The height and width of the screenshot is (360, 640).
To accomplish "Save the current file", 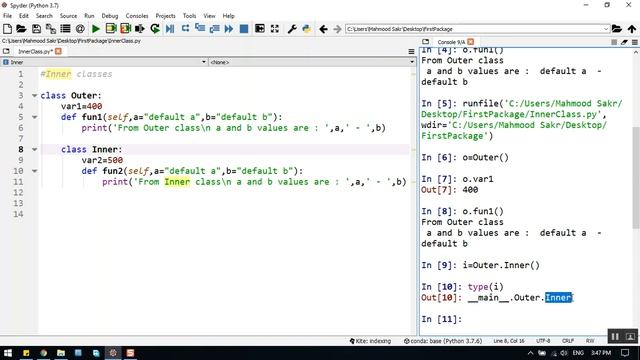I will [36, 29].
